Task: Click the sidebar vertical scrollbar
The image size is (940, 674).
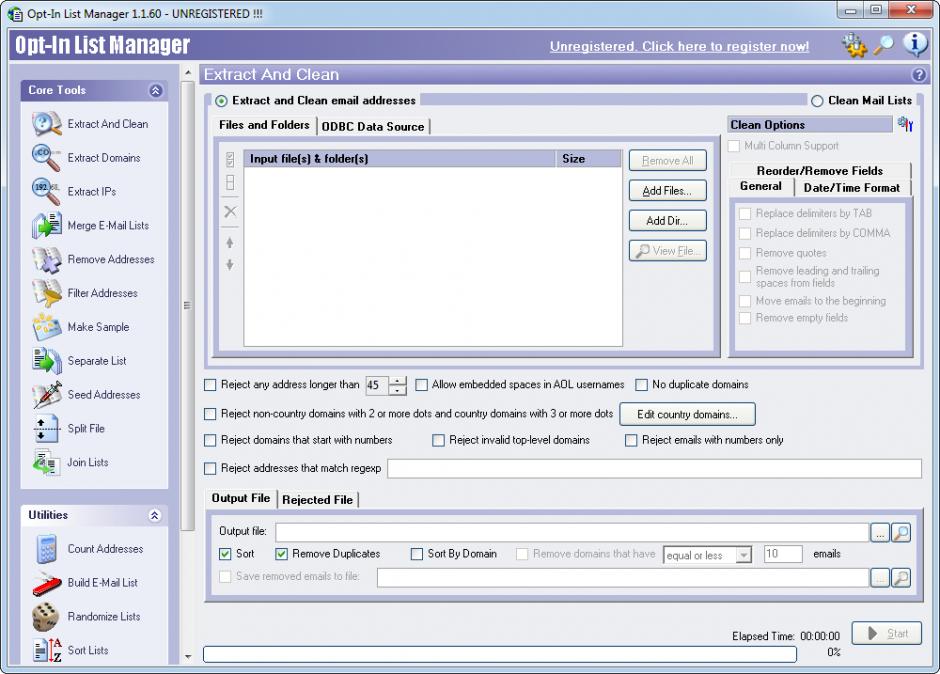Action: 187,300
